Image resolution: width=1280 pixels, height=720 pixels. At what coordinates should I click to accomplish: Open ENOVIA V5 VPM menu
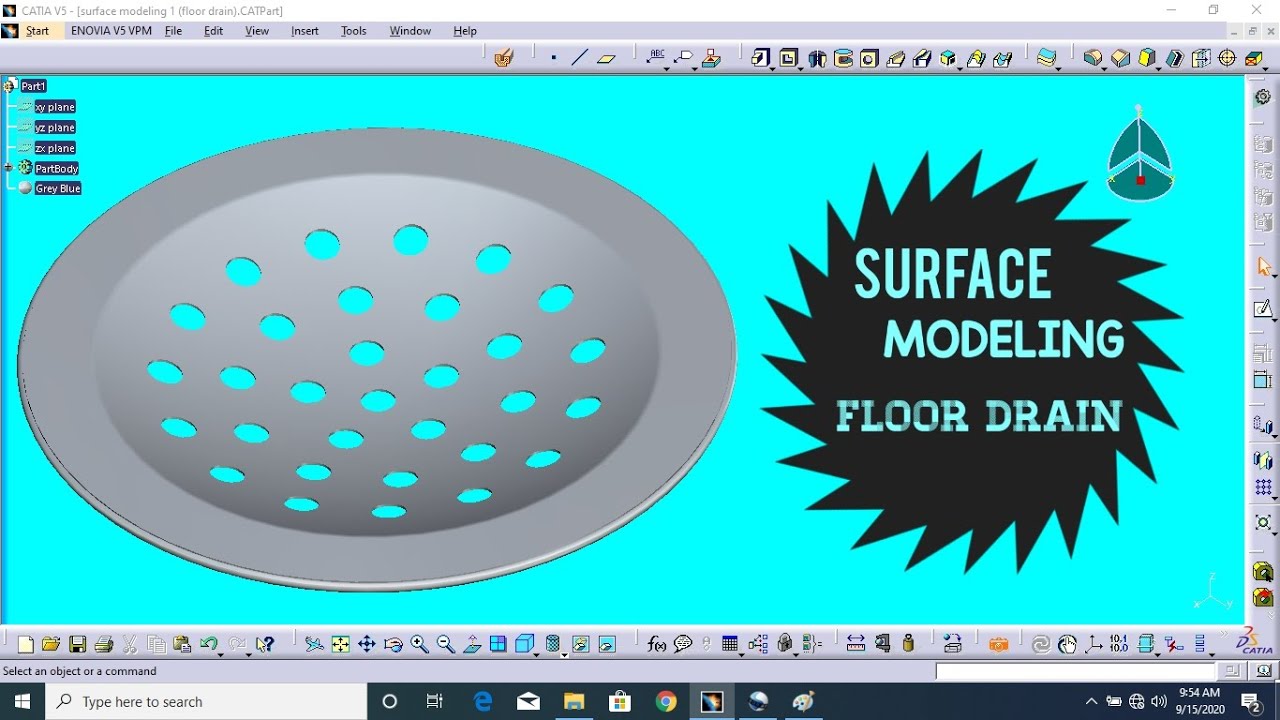(x=111, y=31)
